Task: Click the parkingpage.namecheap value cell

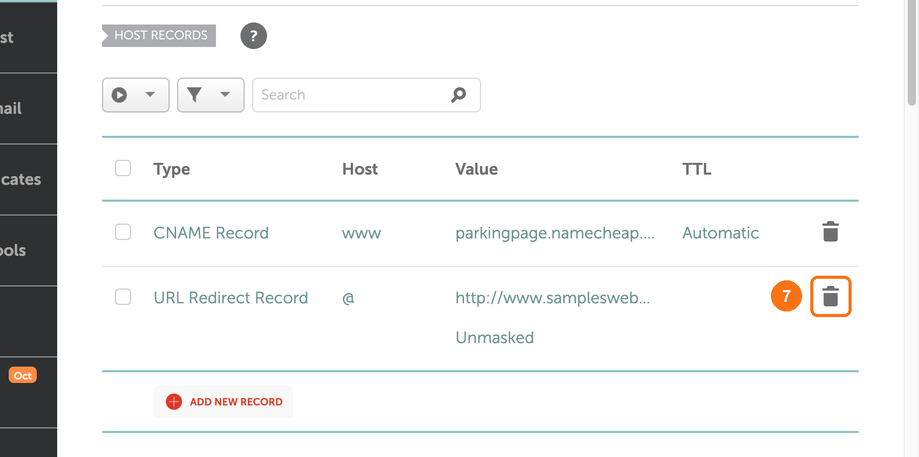Action: pyautogui.click(x=554, y=233)
